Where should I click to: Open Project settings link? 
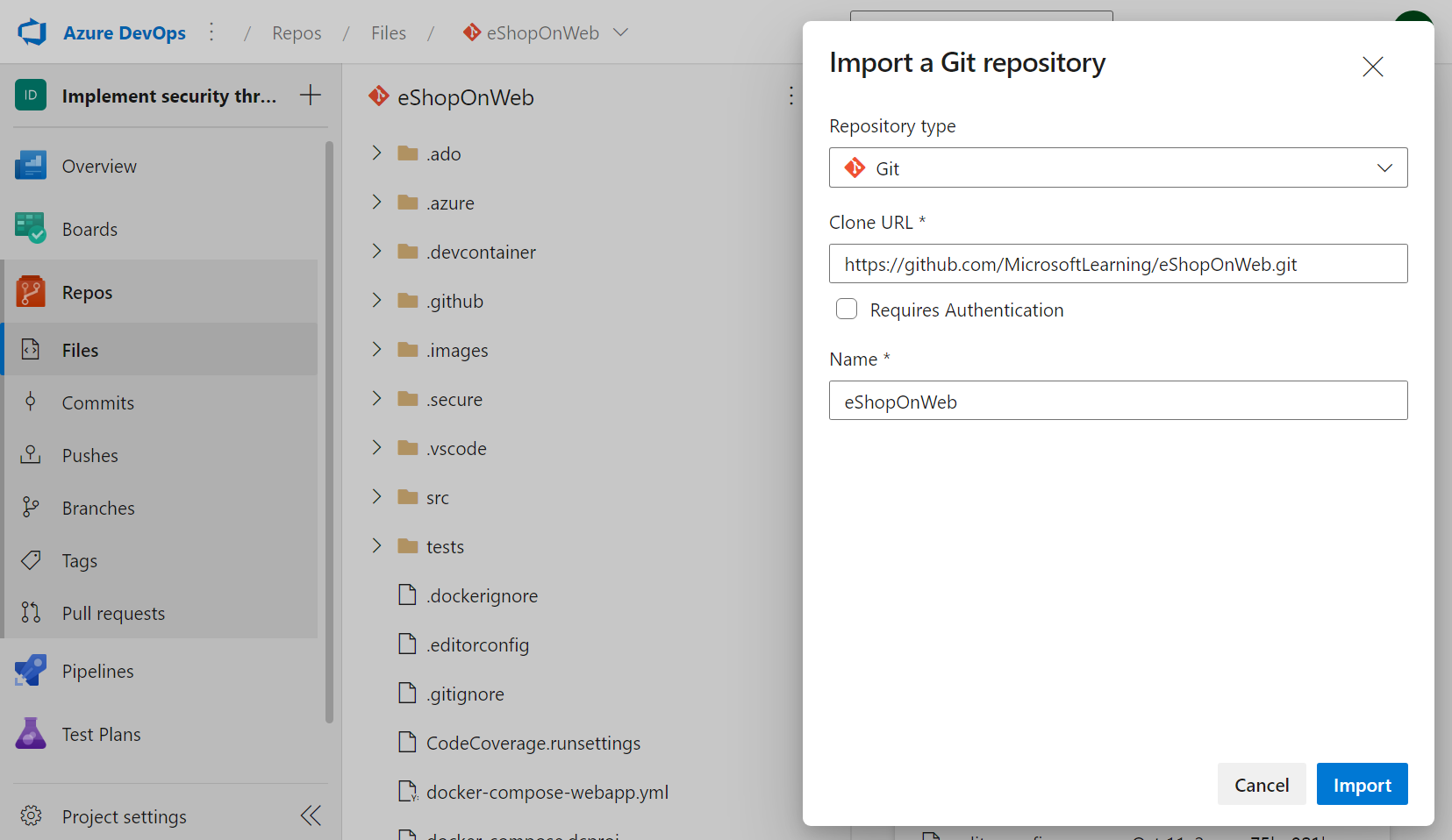click(x=125, y=817)
